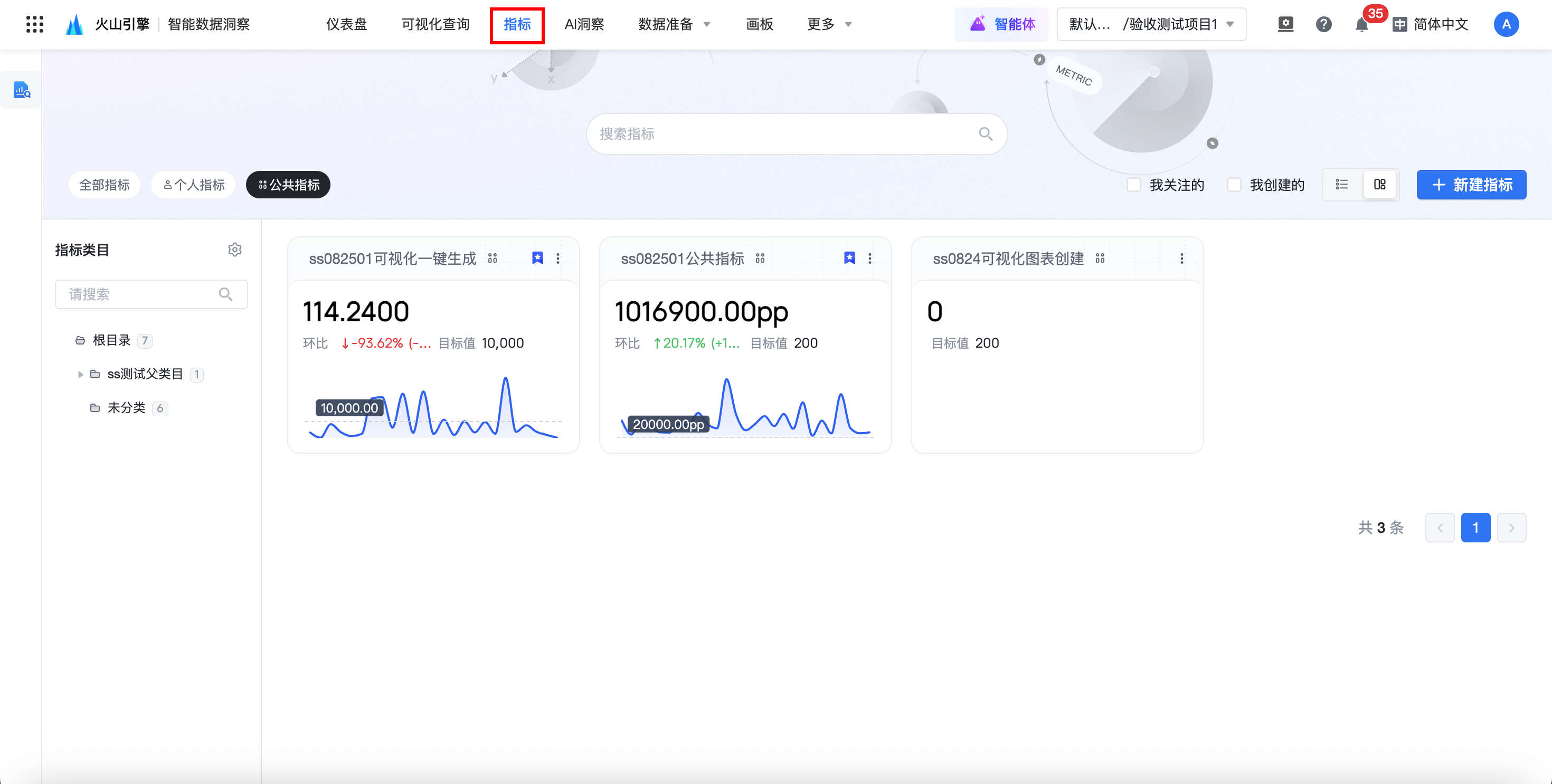
Task: Click the 搜索指标 search field
Action: click(x=783, y=133)
